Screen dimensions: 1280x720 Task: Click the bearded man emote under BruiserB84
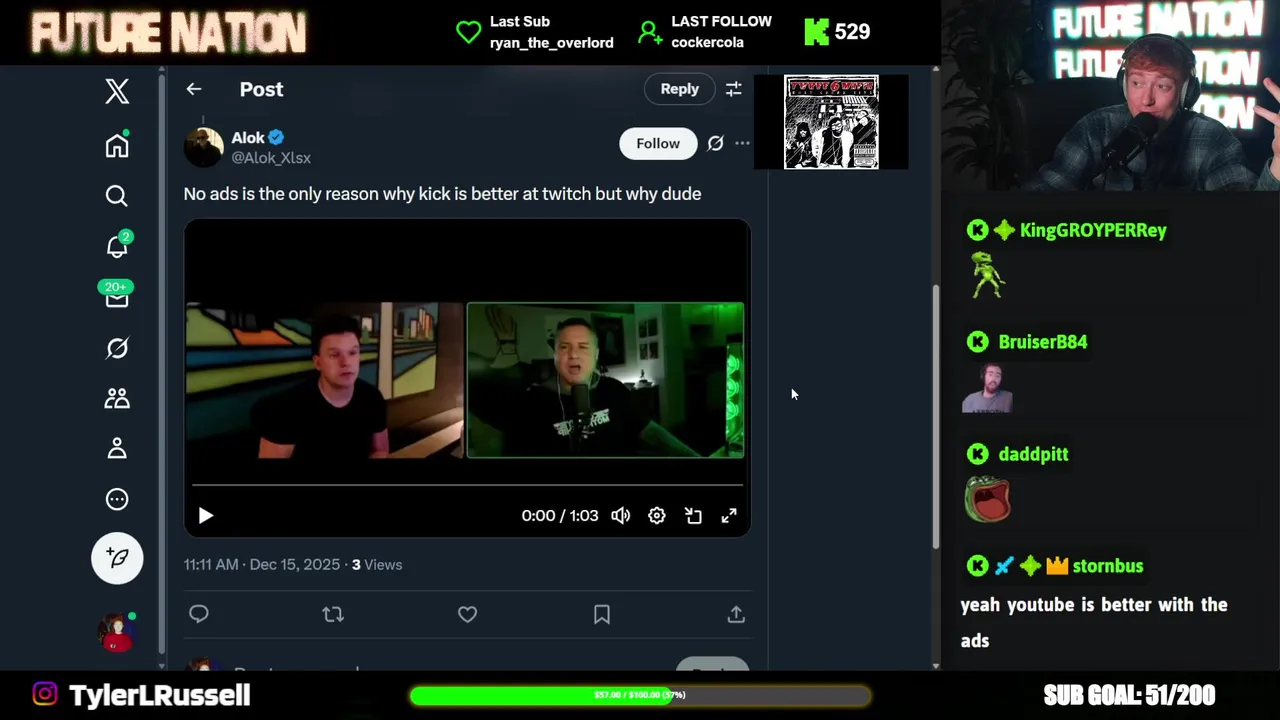tap(988, 388)
